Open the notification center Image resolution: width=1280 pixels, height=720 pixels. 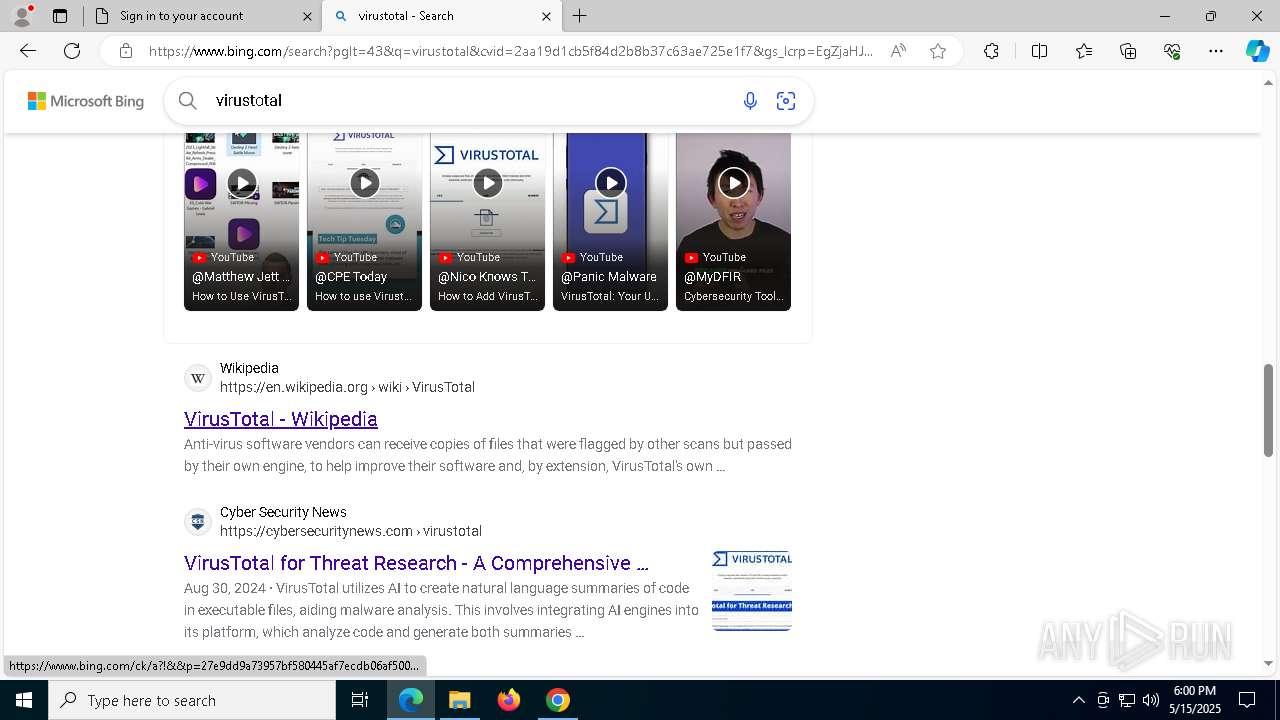(x=1247, y=700)
